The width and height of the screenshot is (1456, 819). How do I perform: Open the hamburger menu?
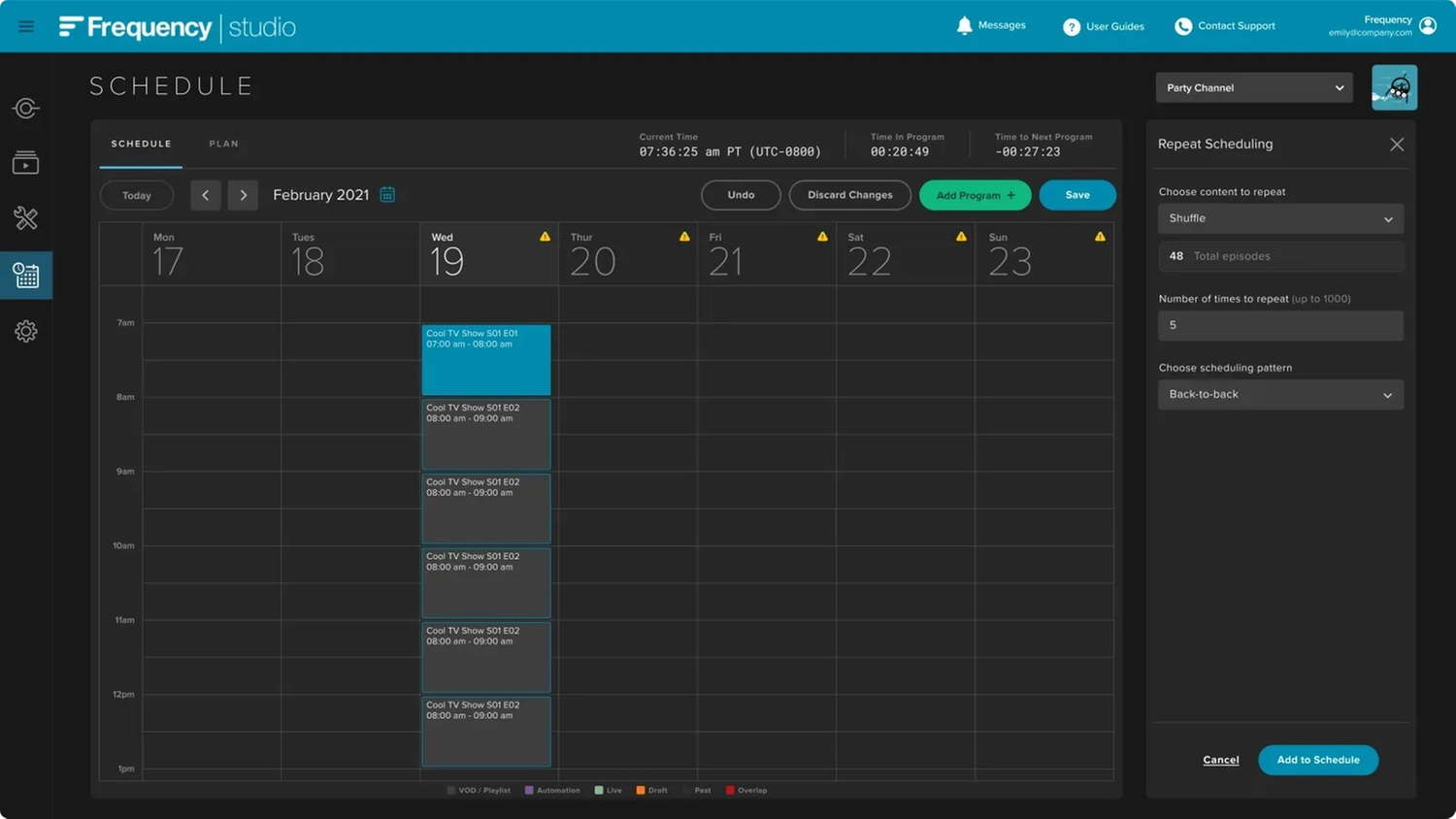point(26,26)
